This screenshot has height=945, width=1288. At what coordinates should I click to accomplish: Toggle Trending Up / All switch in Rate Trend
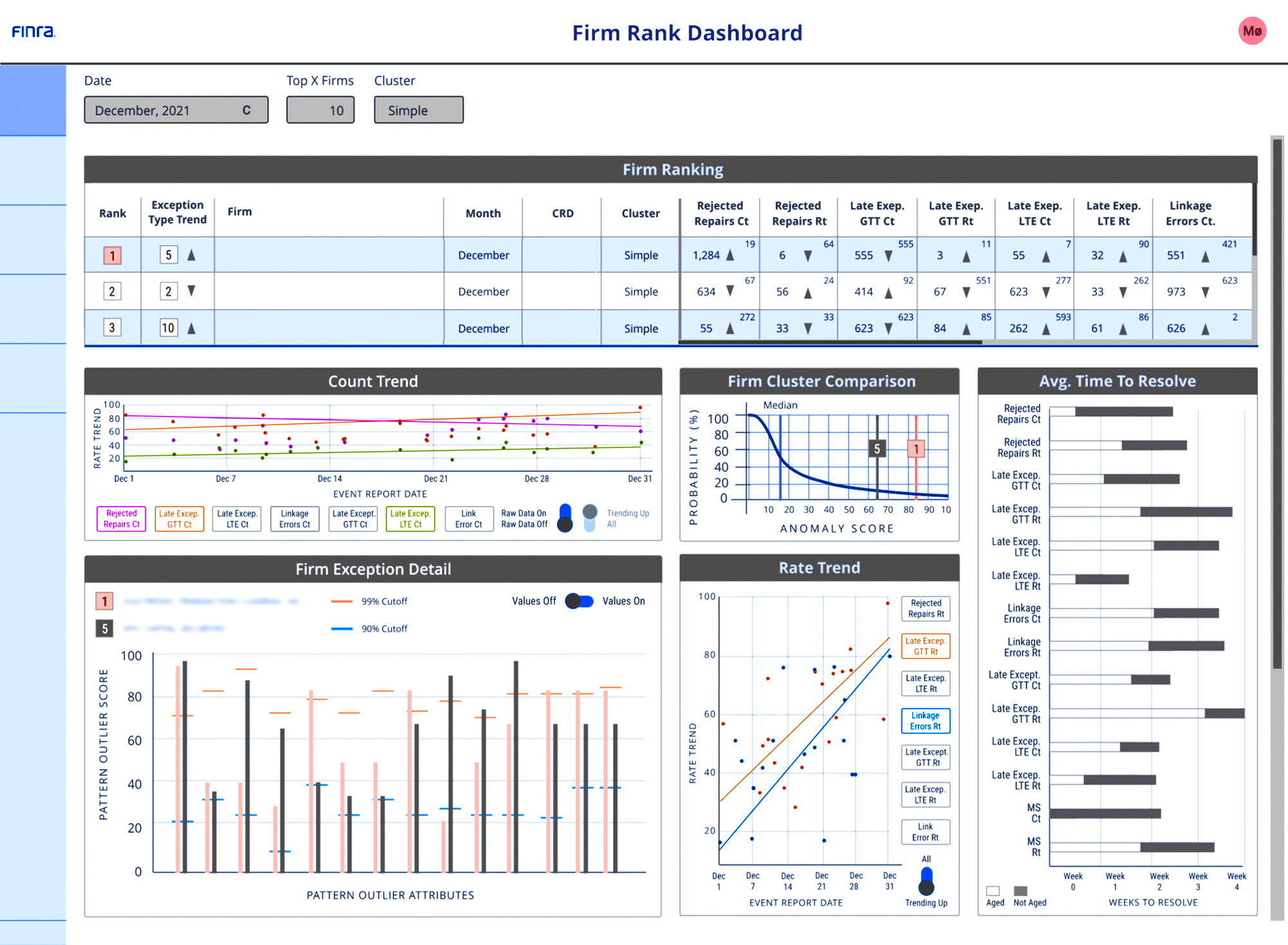coord(926,881)
